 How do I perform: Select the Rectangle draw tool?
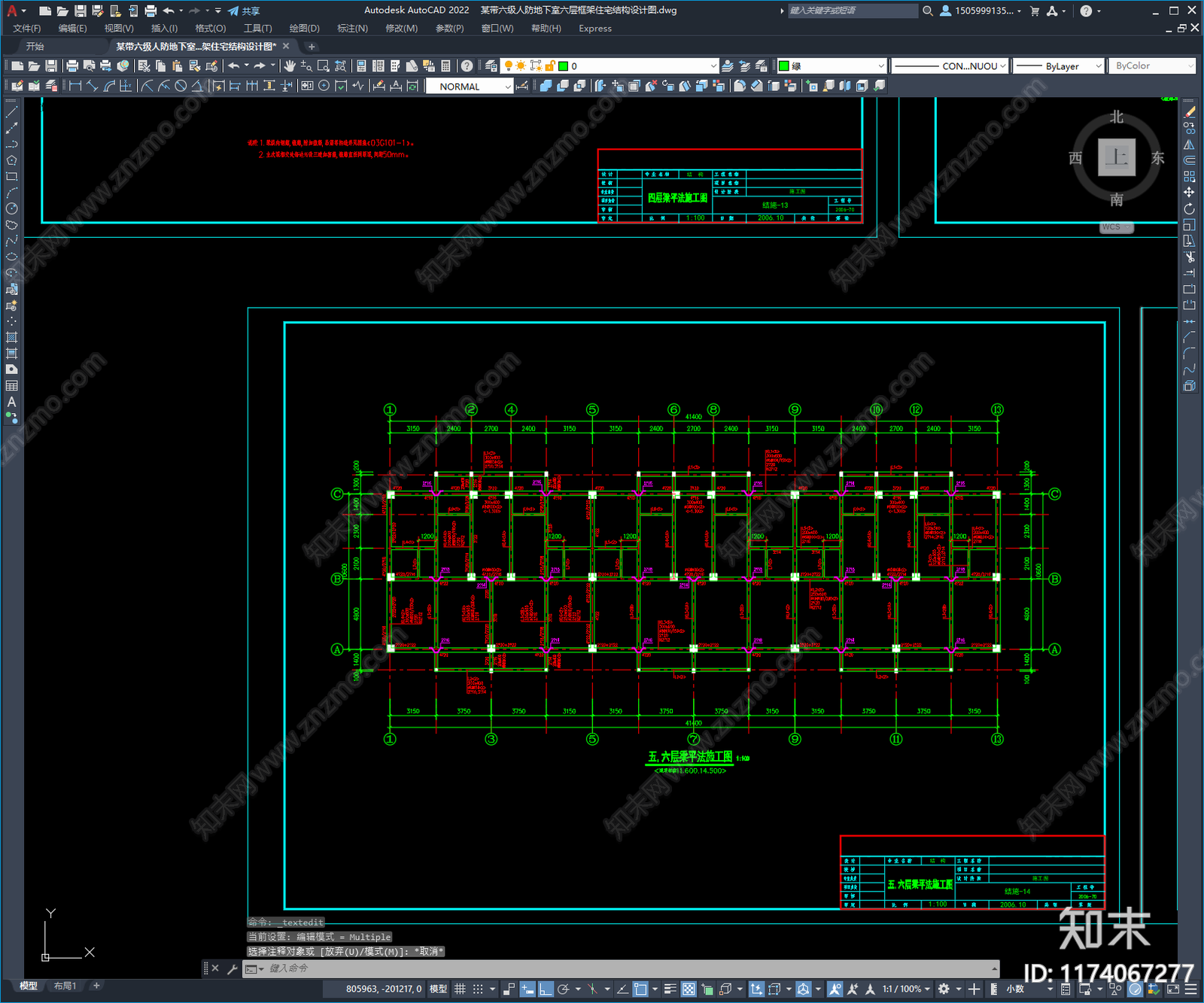(11, 177)
